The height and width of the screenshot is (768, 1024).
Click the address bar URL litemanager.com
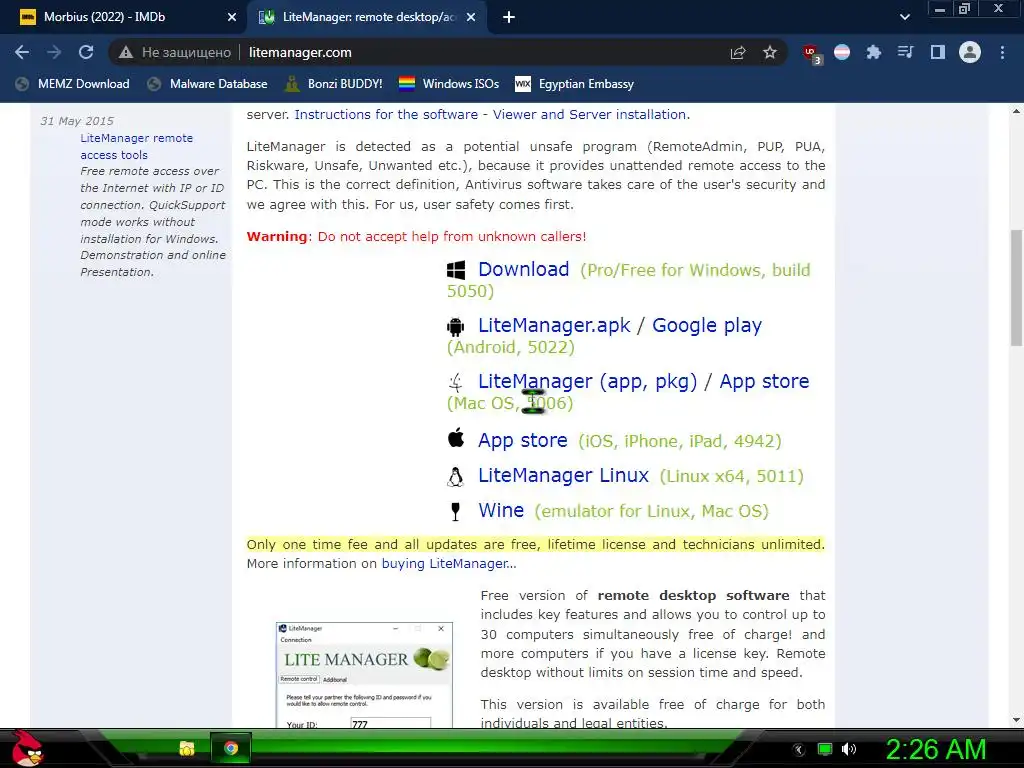click(300, 52)
